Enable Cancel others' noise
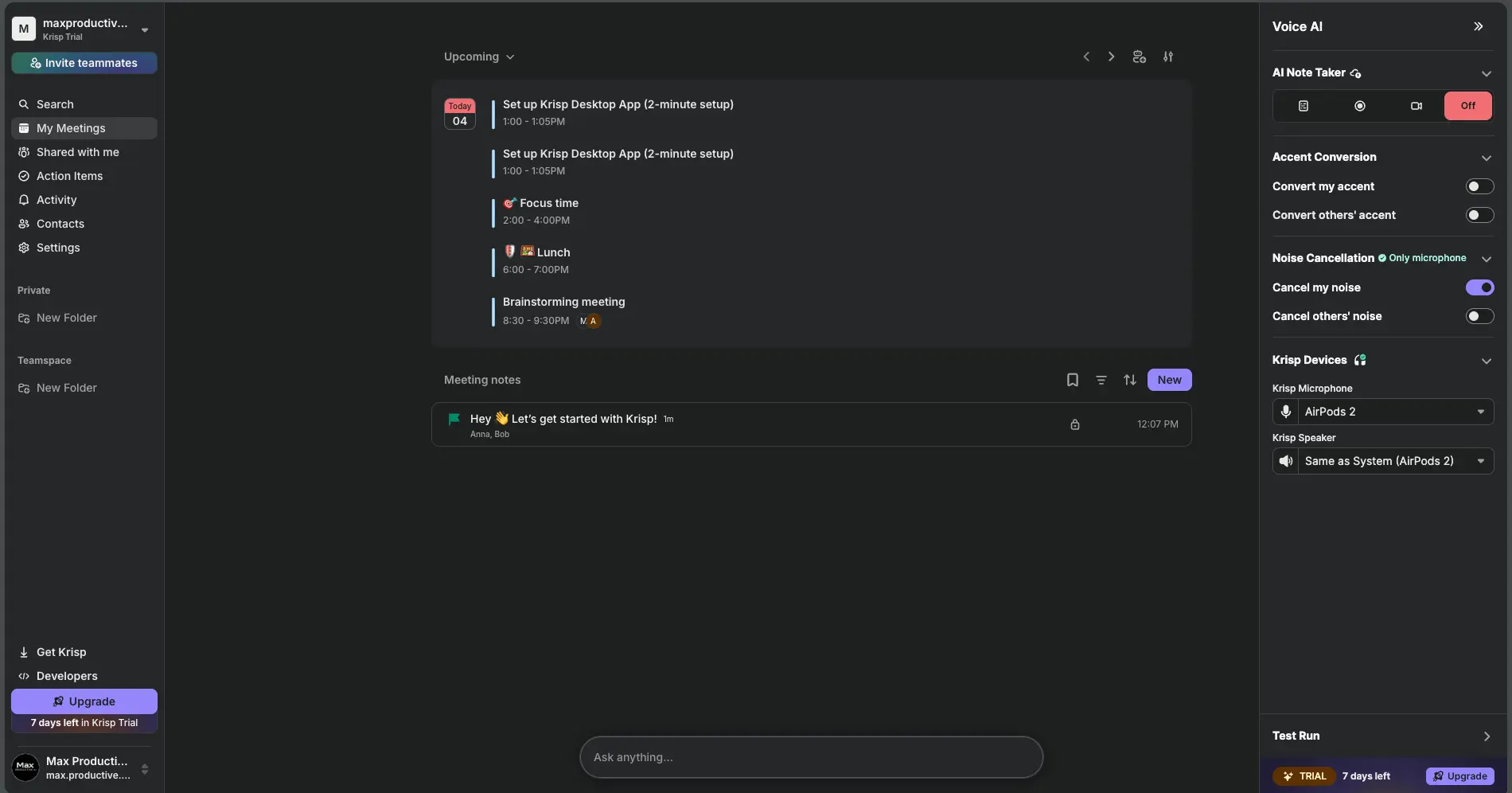 pos(1479,316)
